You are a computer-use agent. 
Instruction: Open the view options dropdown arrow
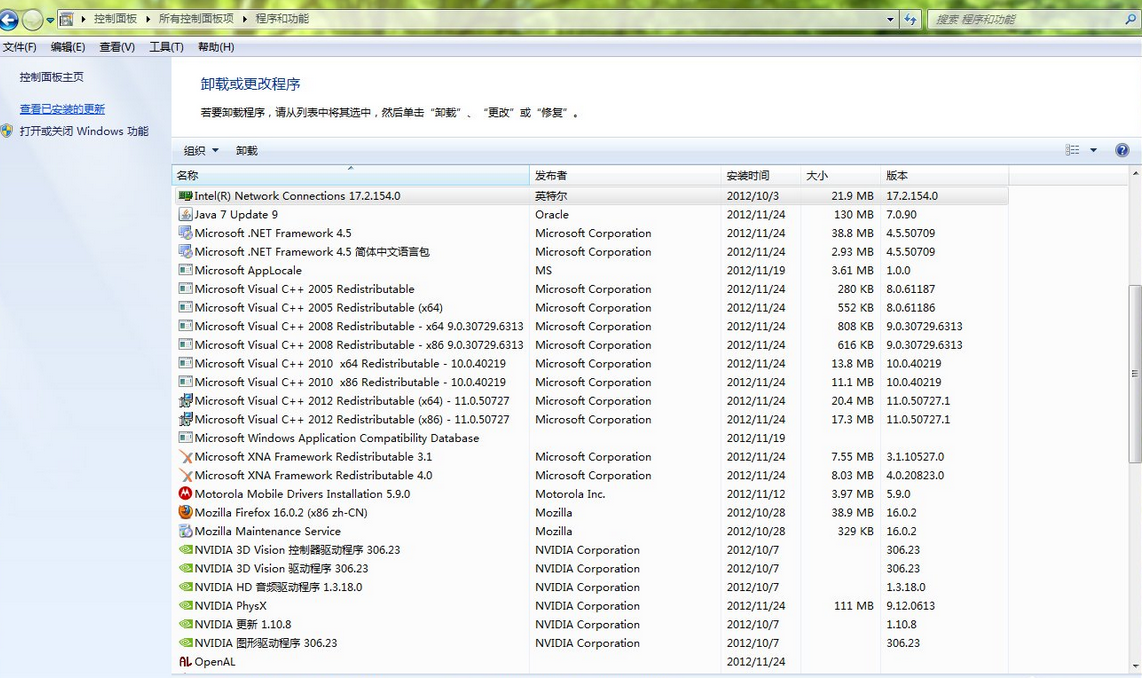(x=1093, y=150)
